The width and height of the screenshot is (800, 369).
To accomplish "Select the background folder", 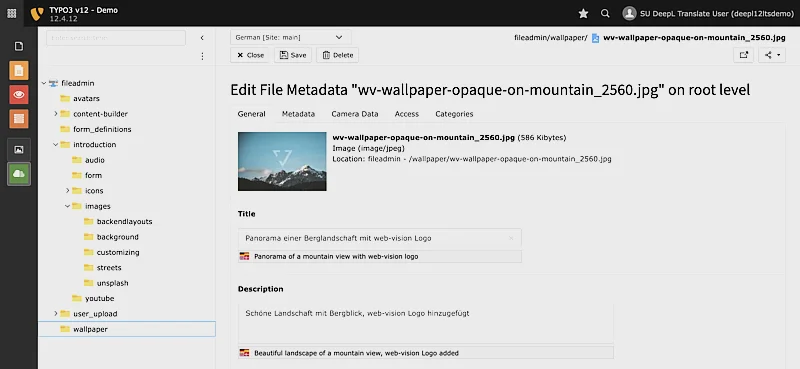I will click(x=117, y=237).
